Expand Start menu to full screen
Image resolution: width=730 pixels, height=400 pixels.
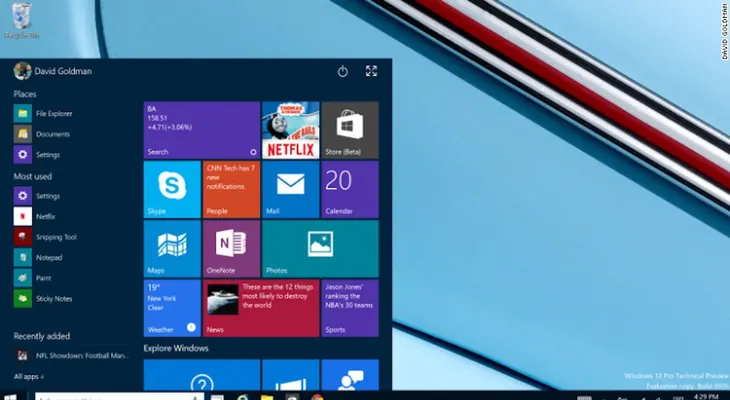click(x=371, y=71)
